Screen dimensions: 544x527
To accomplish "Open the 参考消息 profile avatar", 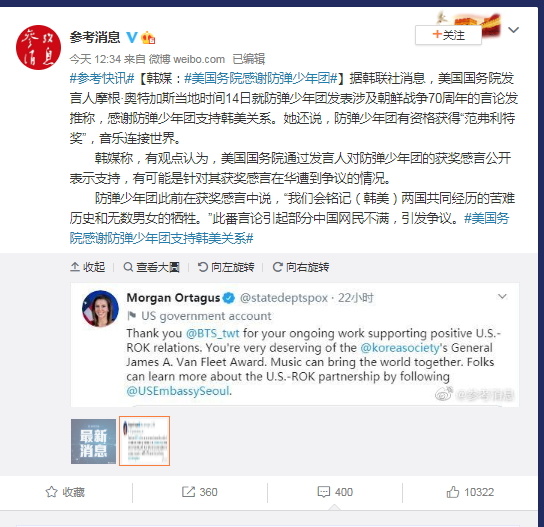I will [x=38, y=47].
